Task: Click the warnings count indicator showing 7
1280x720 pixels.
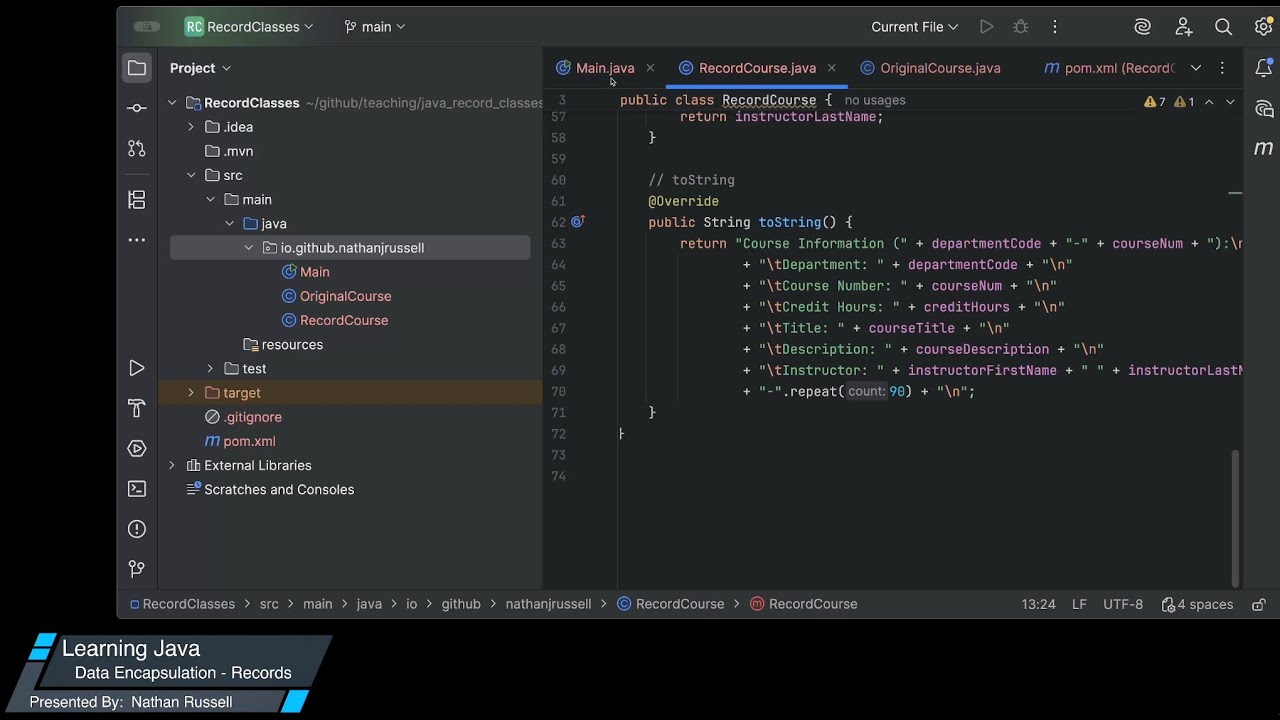Action: (x=1155, y=102)
